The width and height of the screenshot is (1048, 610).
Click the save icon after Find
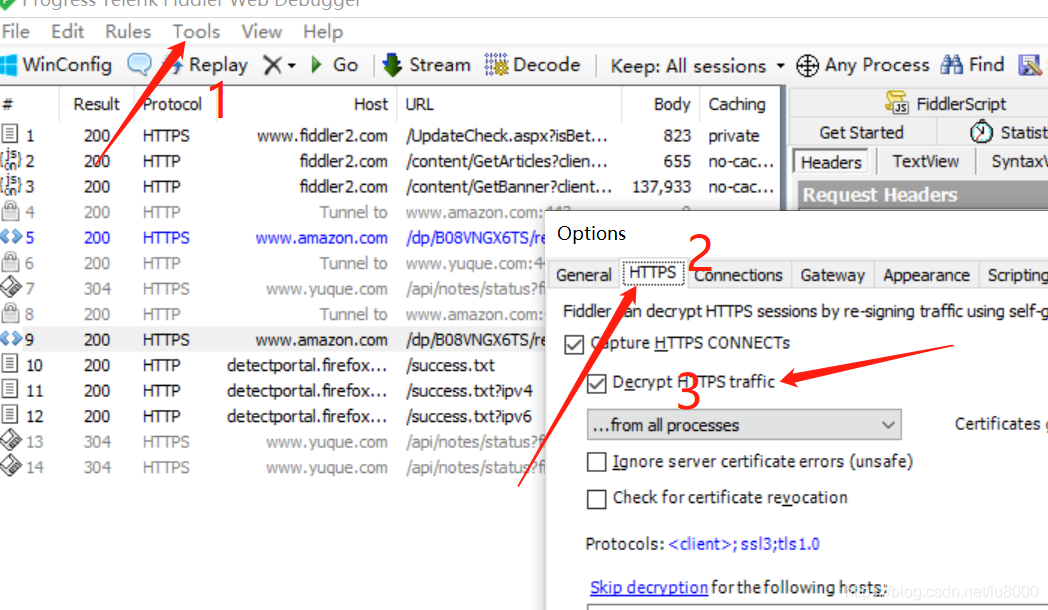(x=1030, y=65)
